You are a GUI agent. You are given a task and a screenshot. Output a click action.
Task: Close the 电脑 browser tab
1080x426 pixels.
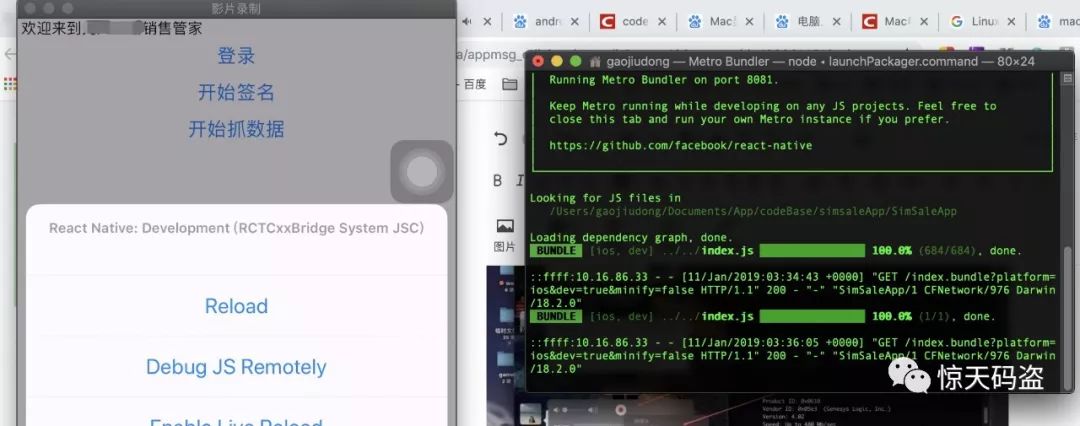point(837,21)
